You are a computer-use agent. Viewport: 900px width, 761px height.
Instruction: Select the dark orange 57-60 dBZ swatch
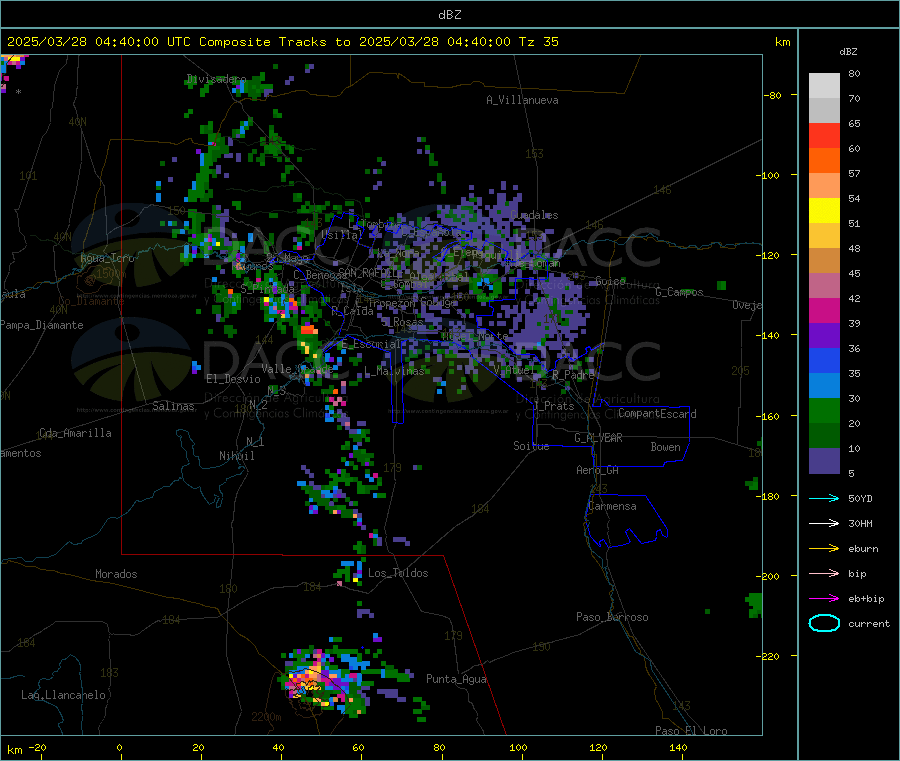[x=824, y=161]
